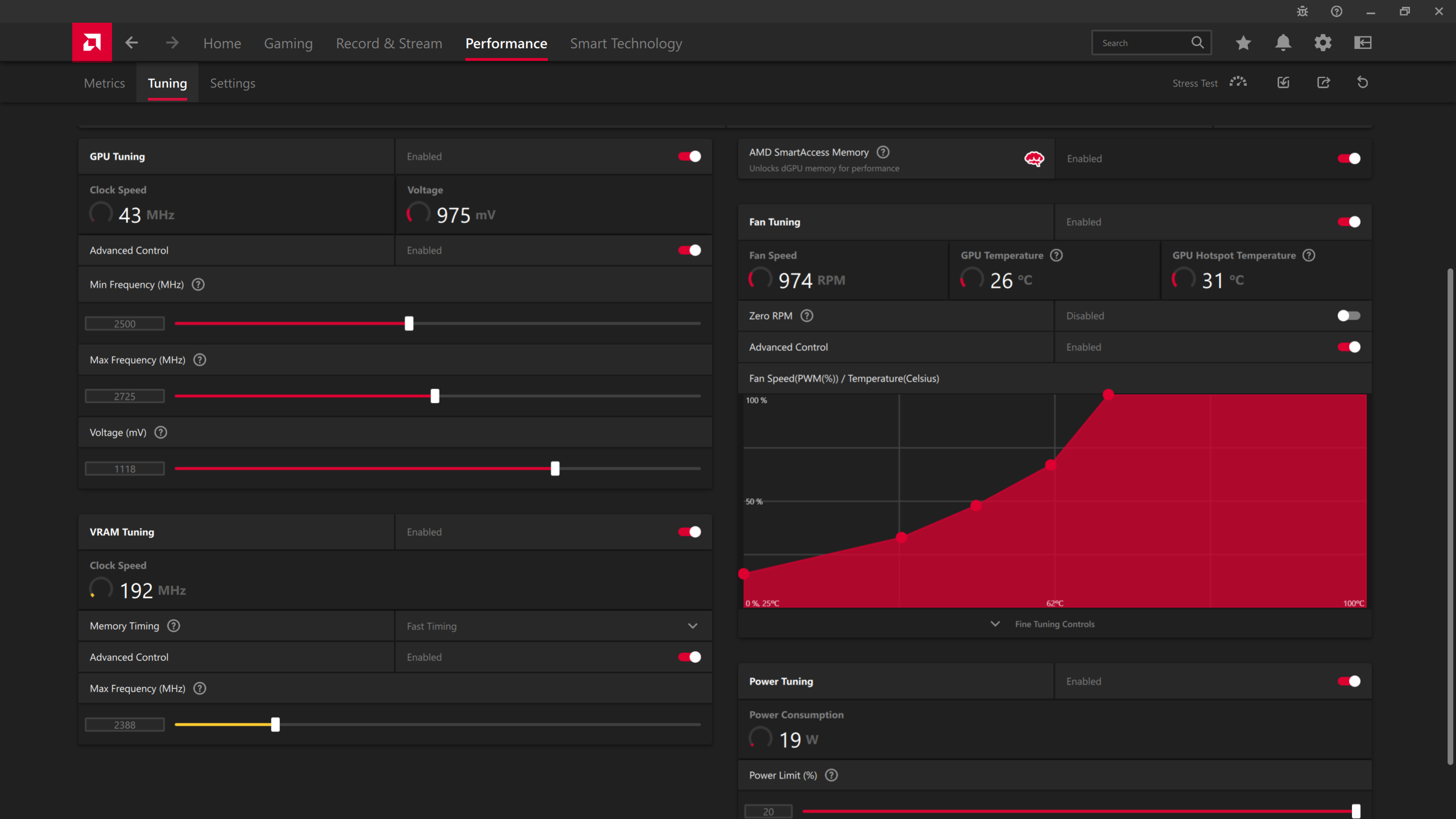Click the export profile icon
The width and height of the screenshot is (1456, 819).
(x=1323, y=82)
